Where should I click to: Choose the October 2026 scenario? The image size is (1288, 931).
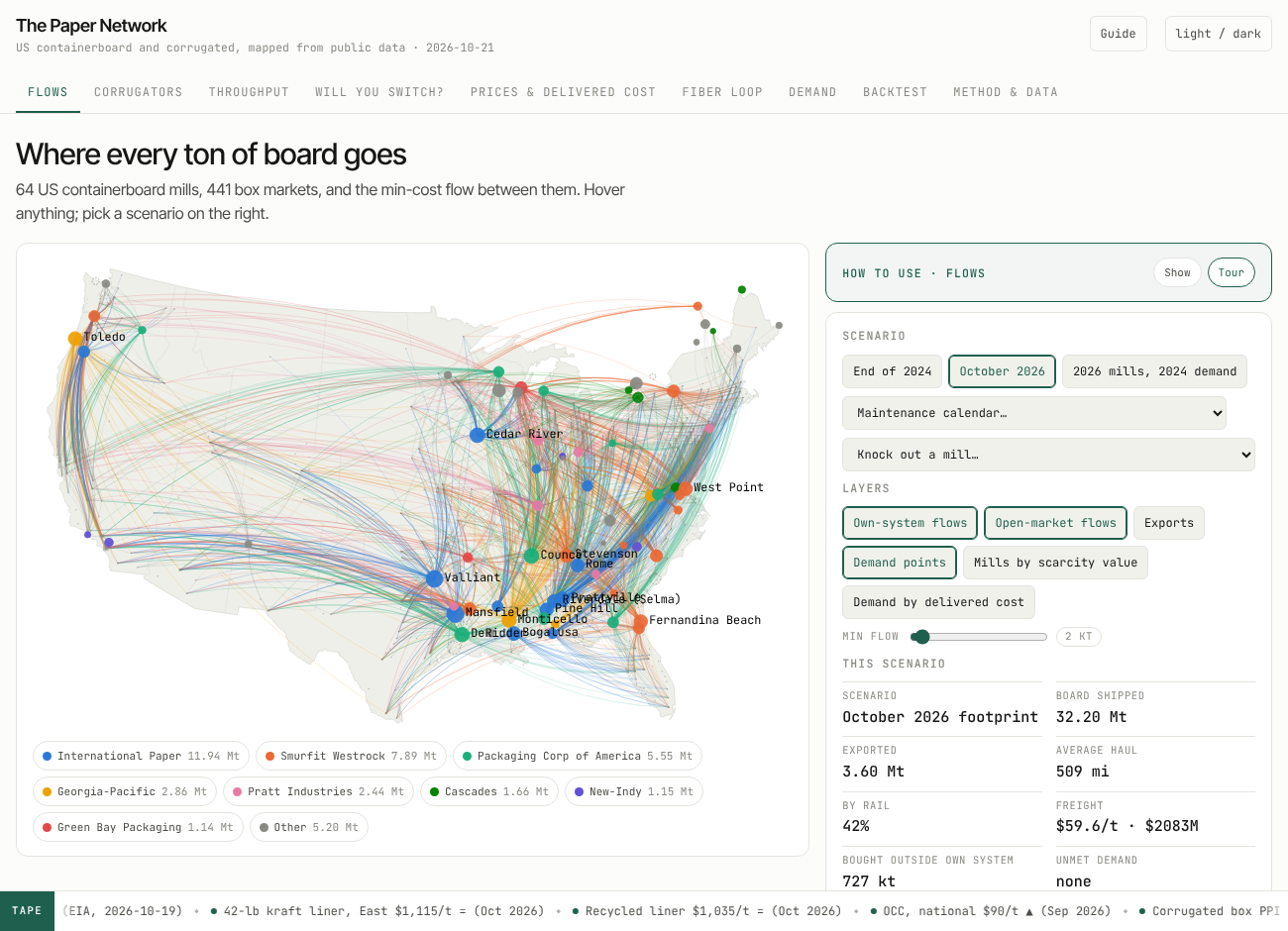1003,371
